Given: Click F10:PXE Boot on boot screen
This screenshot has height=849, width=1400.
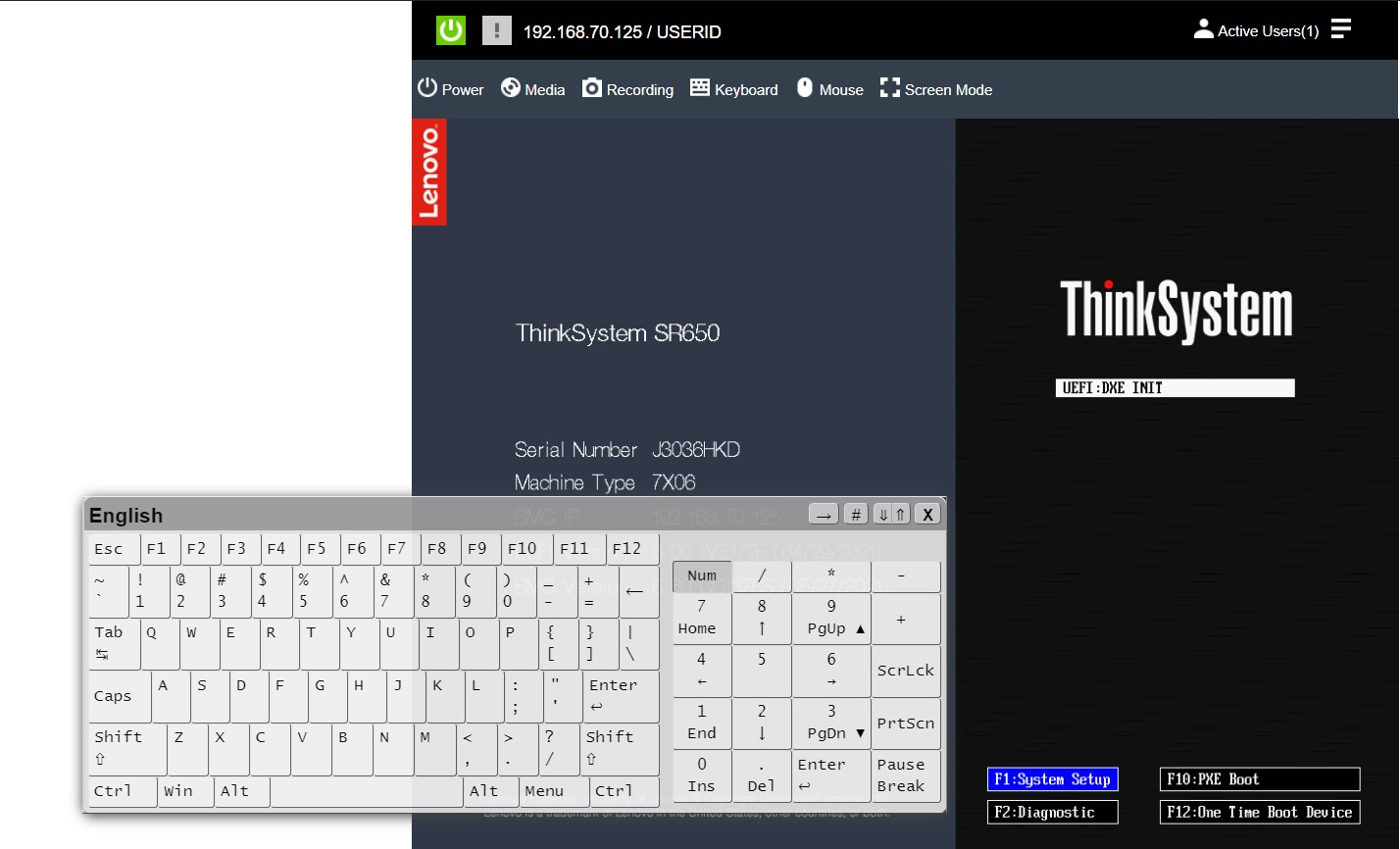Looking at the screenshot, I should point(1260,779).
